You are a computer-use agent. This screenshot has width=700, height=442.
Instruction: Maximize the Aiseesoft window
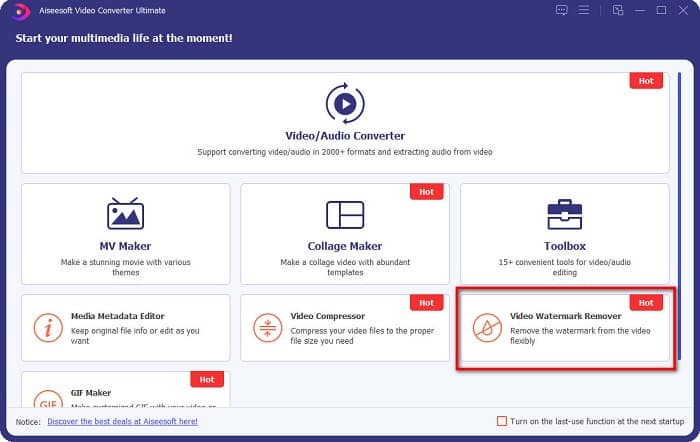(x=662, y=10)
